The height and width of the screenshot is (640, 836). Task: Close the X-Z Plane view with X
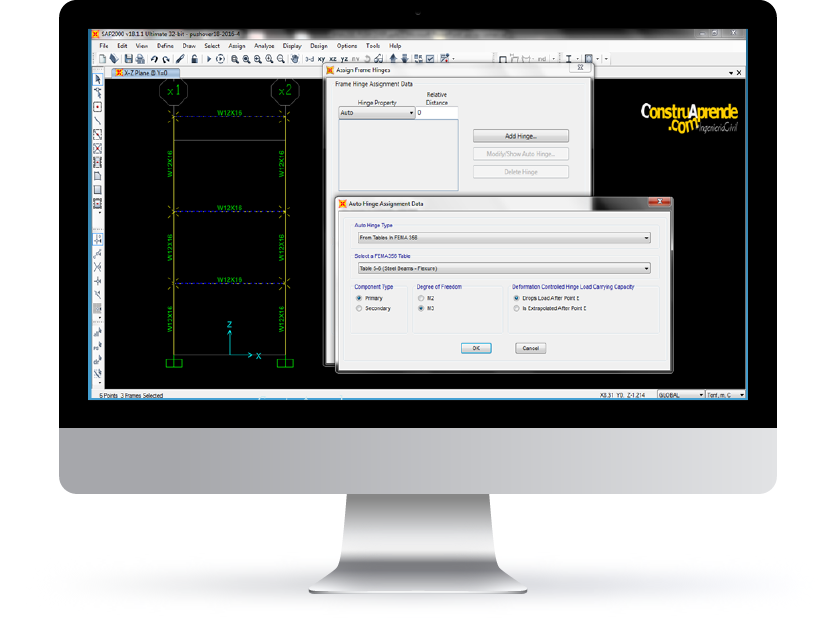(x=739, y=73)
